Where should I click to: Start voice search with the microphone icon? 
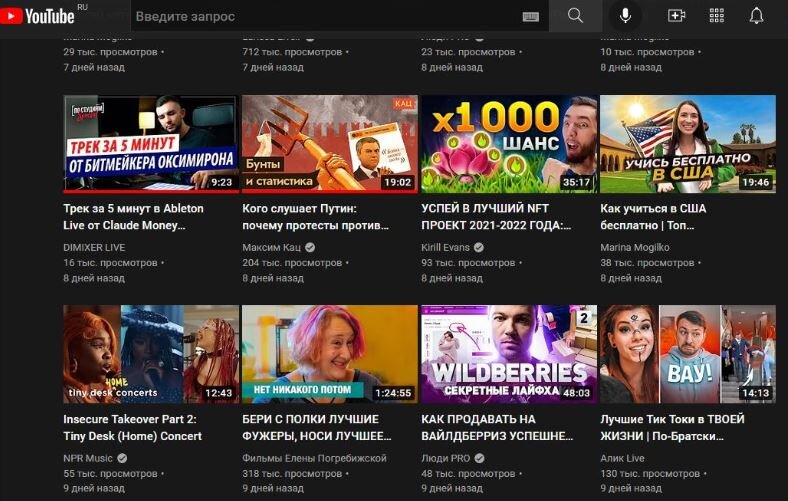coord(625,16)
